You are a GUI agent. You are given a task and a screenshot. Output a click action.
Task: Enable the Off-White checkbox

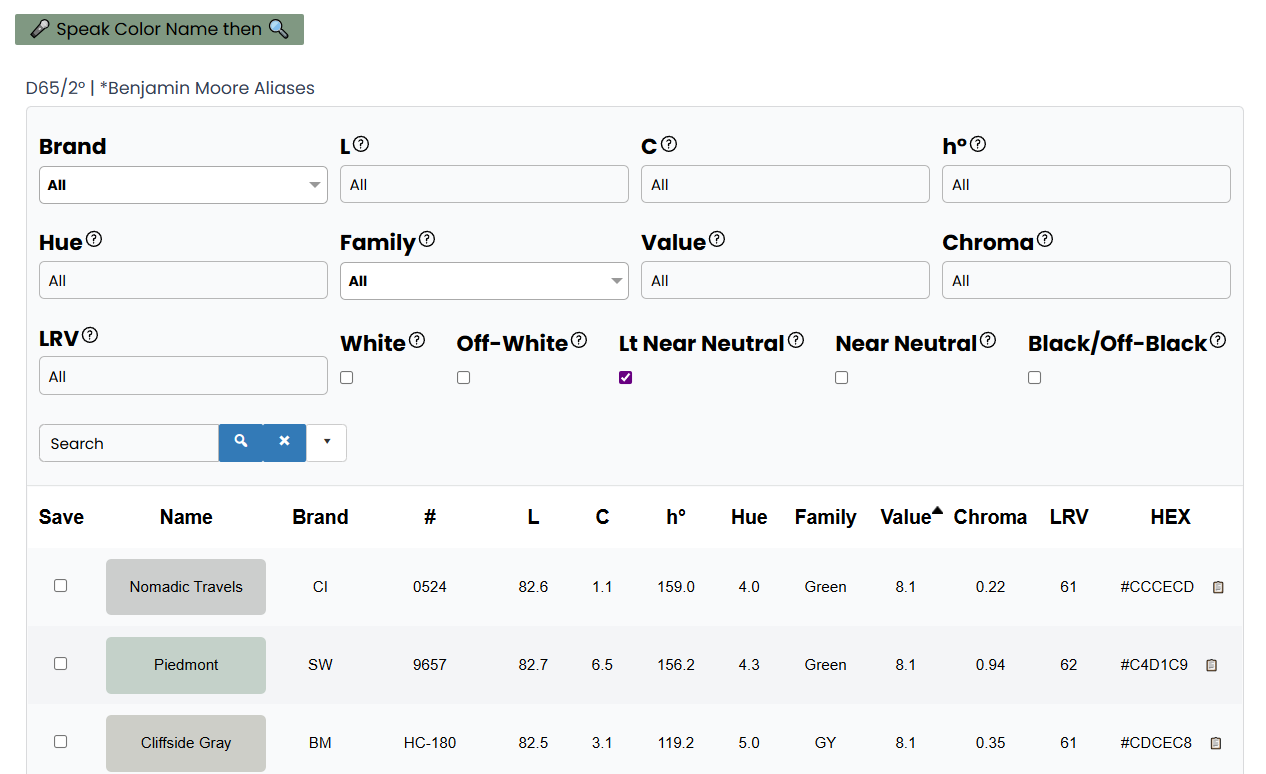click(x=464, y=378)
